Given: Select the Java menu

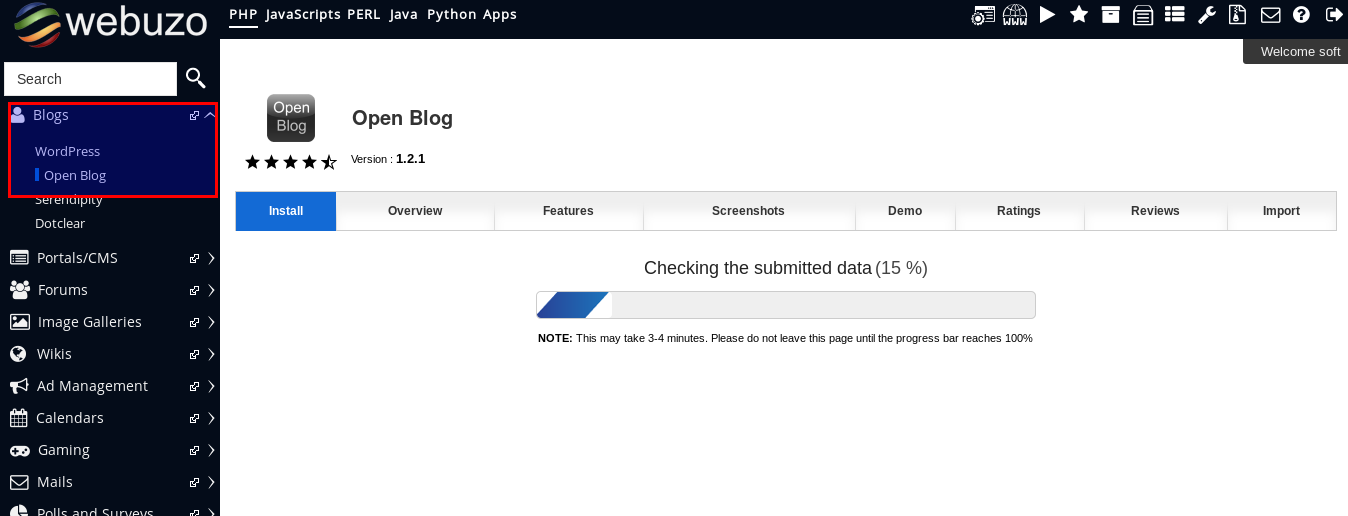Looking at the screenshot, I should (x=404, y=14).
